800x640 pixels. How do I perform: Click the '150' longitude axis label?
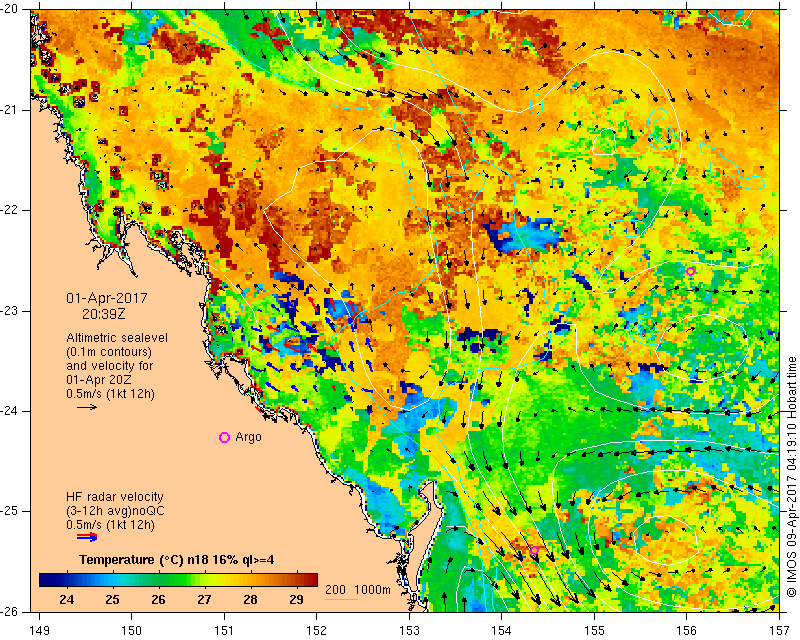[132, 631]
